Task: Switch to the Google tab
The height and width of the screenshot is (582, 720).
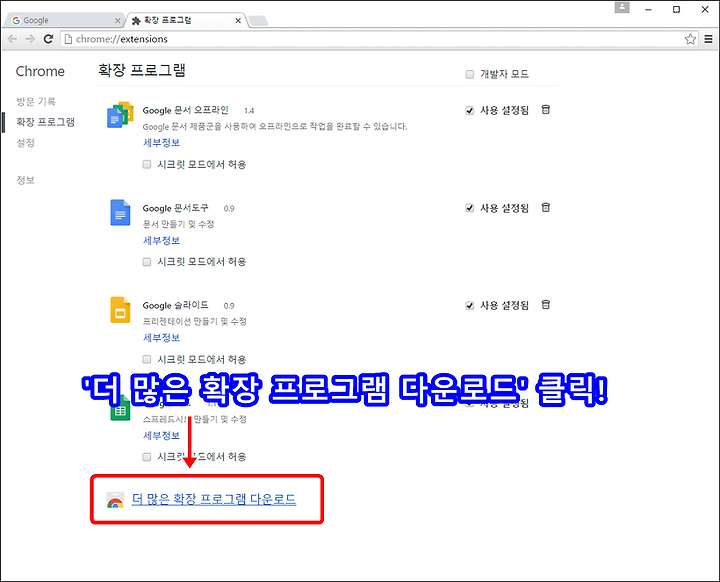Action: [64, 20]
